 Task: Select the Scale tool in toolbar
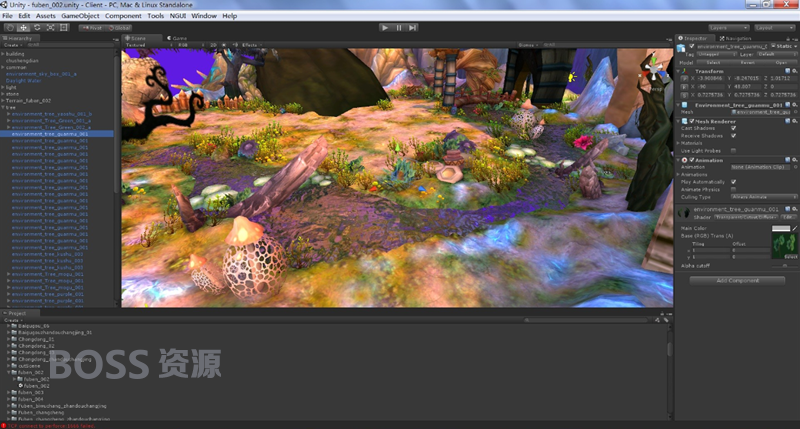[x=51, y=28]
